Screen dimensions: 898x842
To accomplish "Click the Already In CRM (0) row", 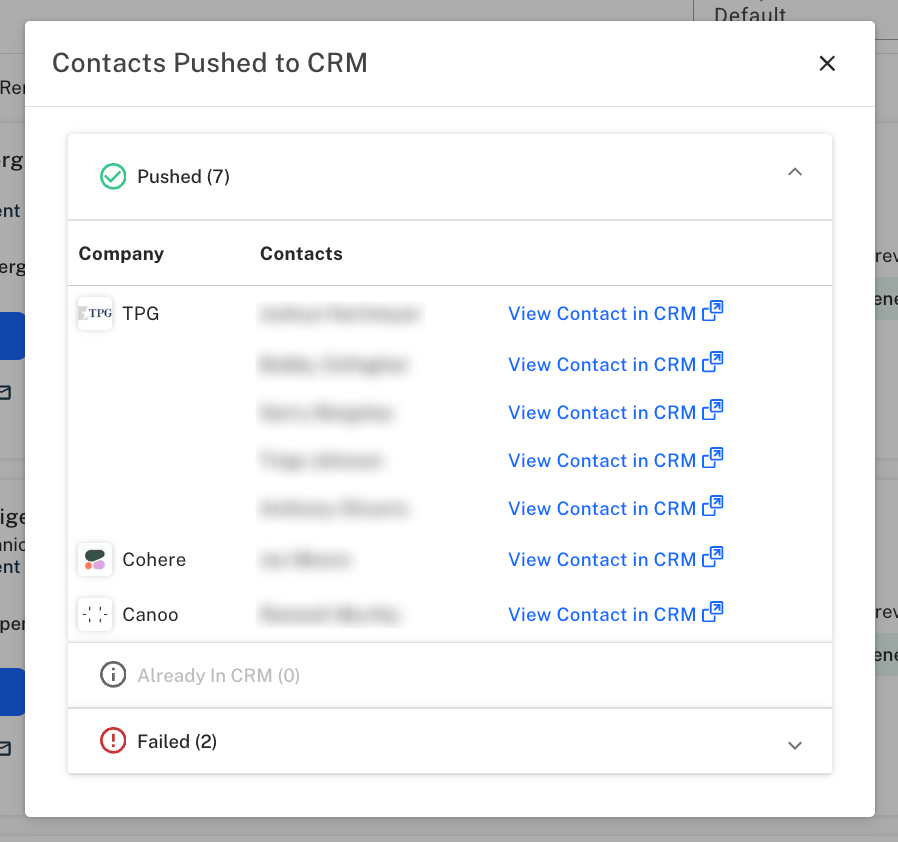I will pos(450,675).
